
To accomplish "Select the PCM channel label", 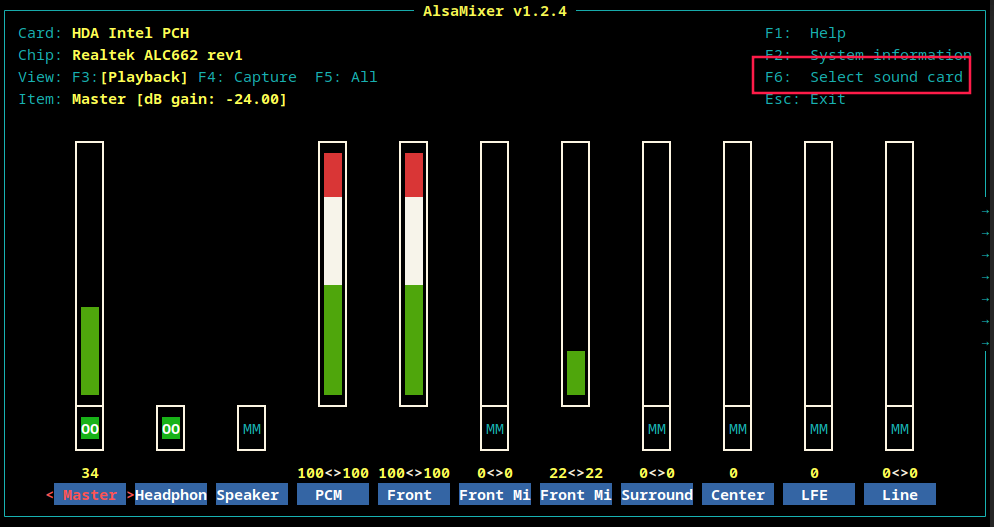I will [333, 495].
